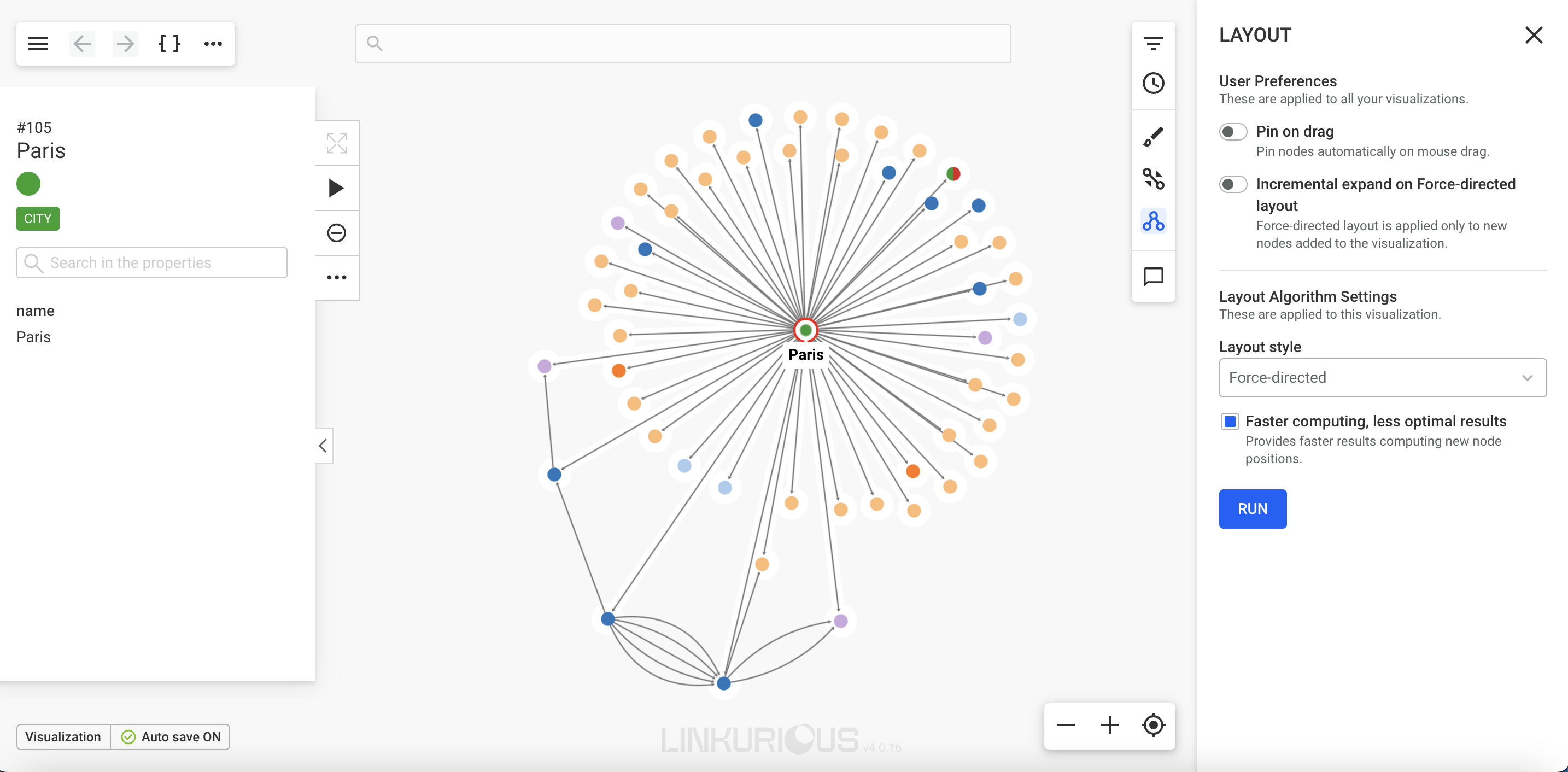Open the comments speech bubble icon

click(x=1153, y=277)
